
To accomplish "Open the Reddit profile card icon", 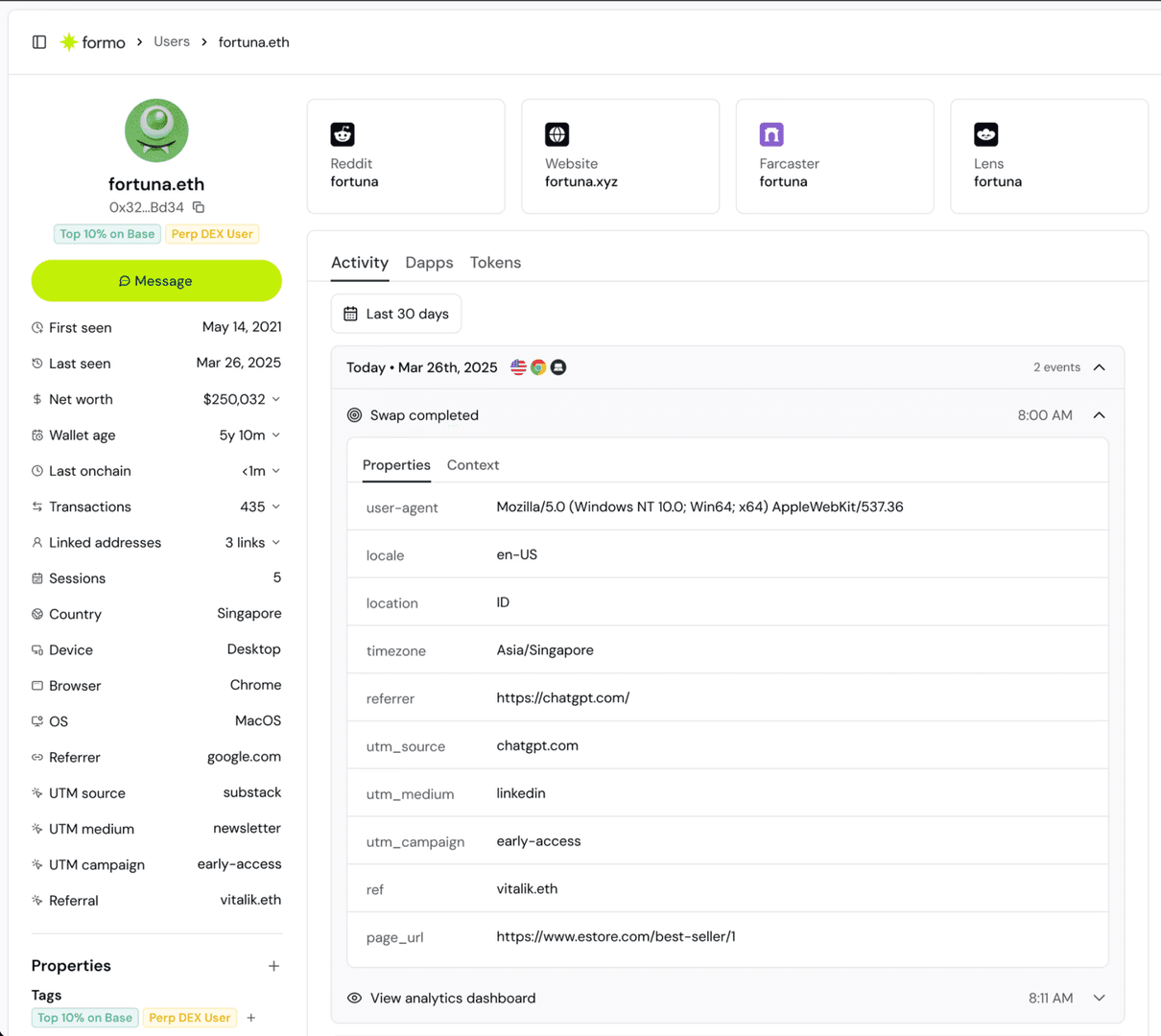I will [342, 134].
